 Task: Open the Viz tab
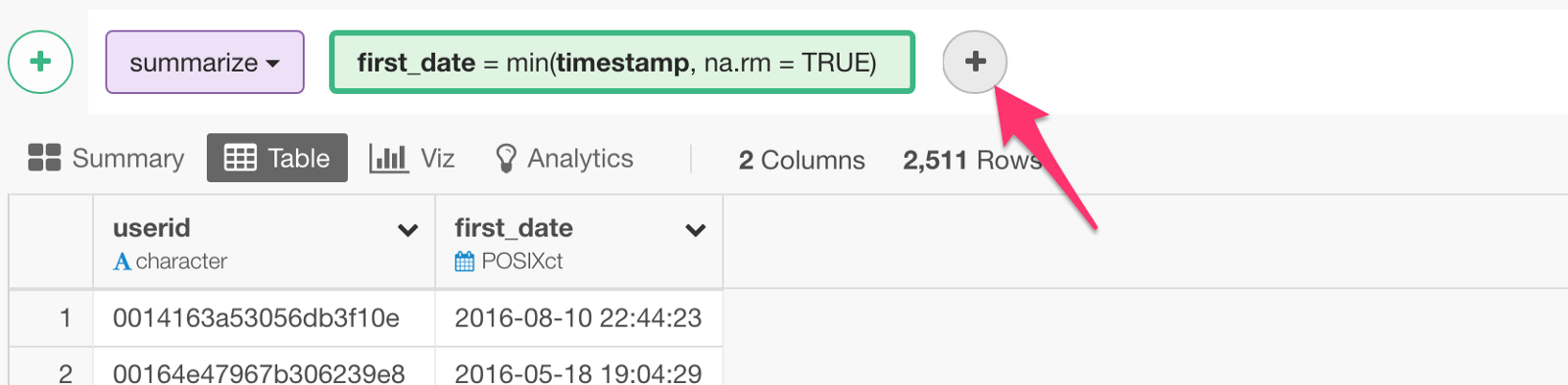tap(412, 158)
